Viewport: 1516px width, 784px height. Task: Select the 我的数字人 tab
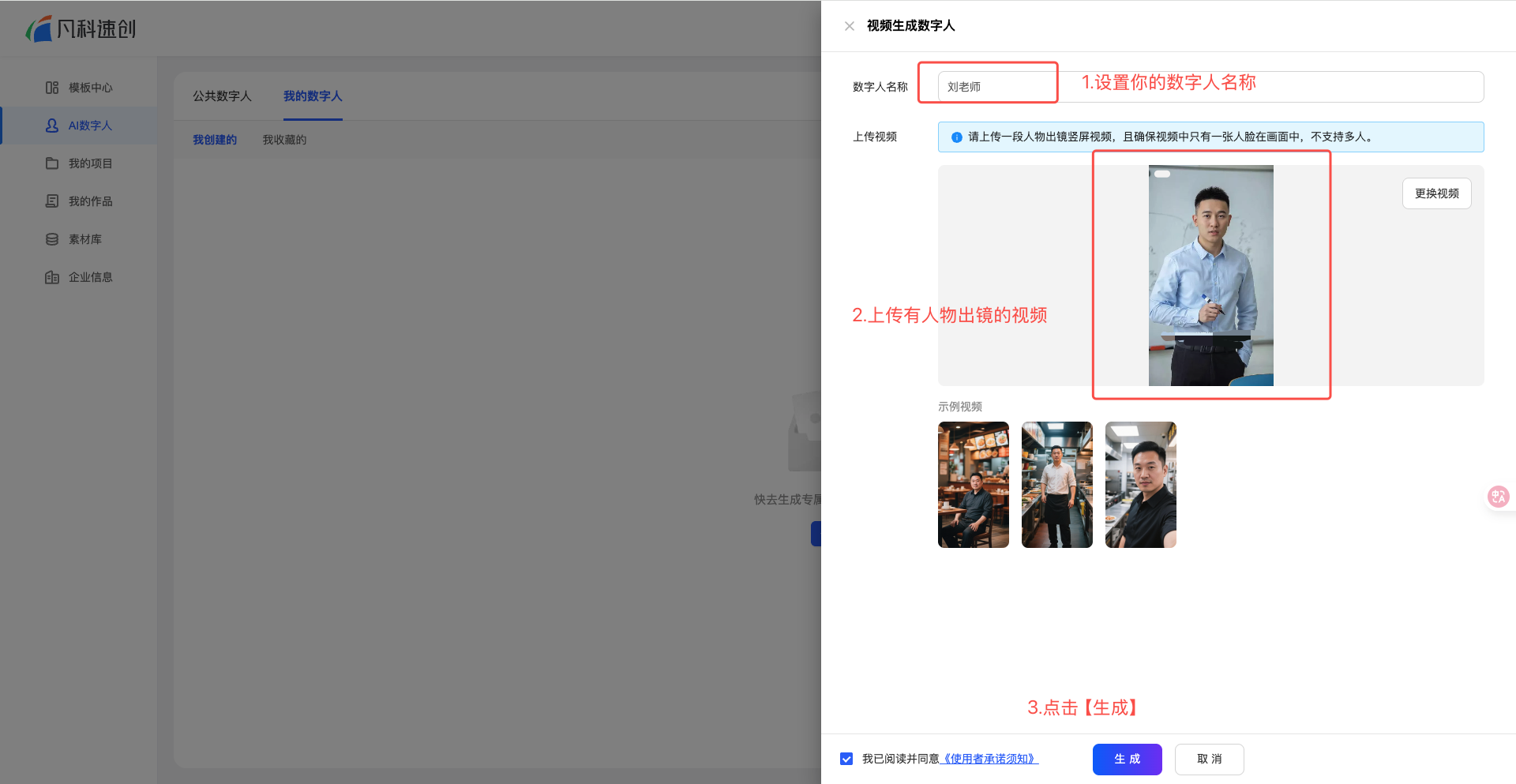[x=313, y=96]
